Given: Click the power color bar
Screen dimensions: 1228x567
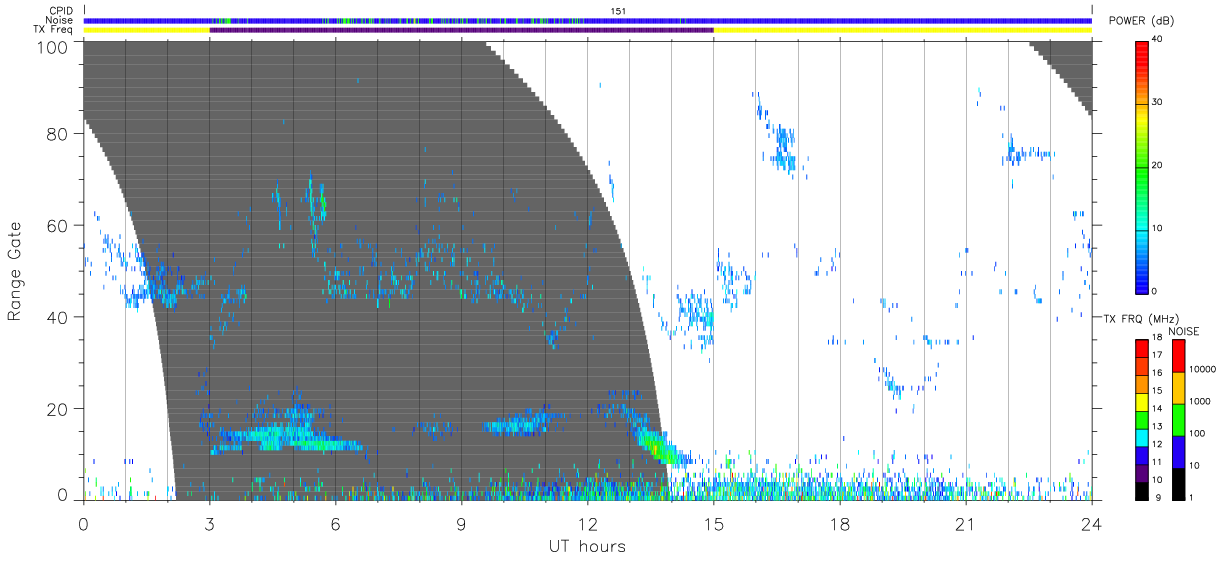Looking at the screenshot, I should [1142, 166].
